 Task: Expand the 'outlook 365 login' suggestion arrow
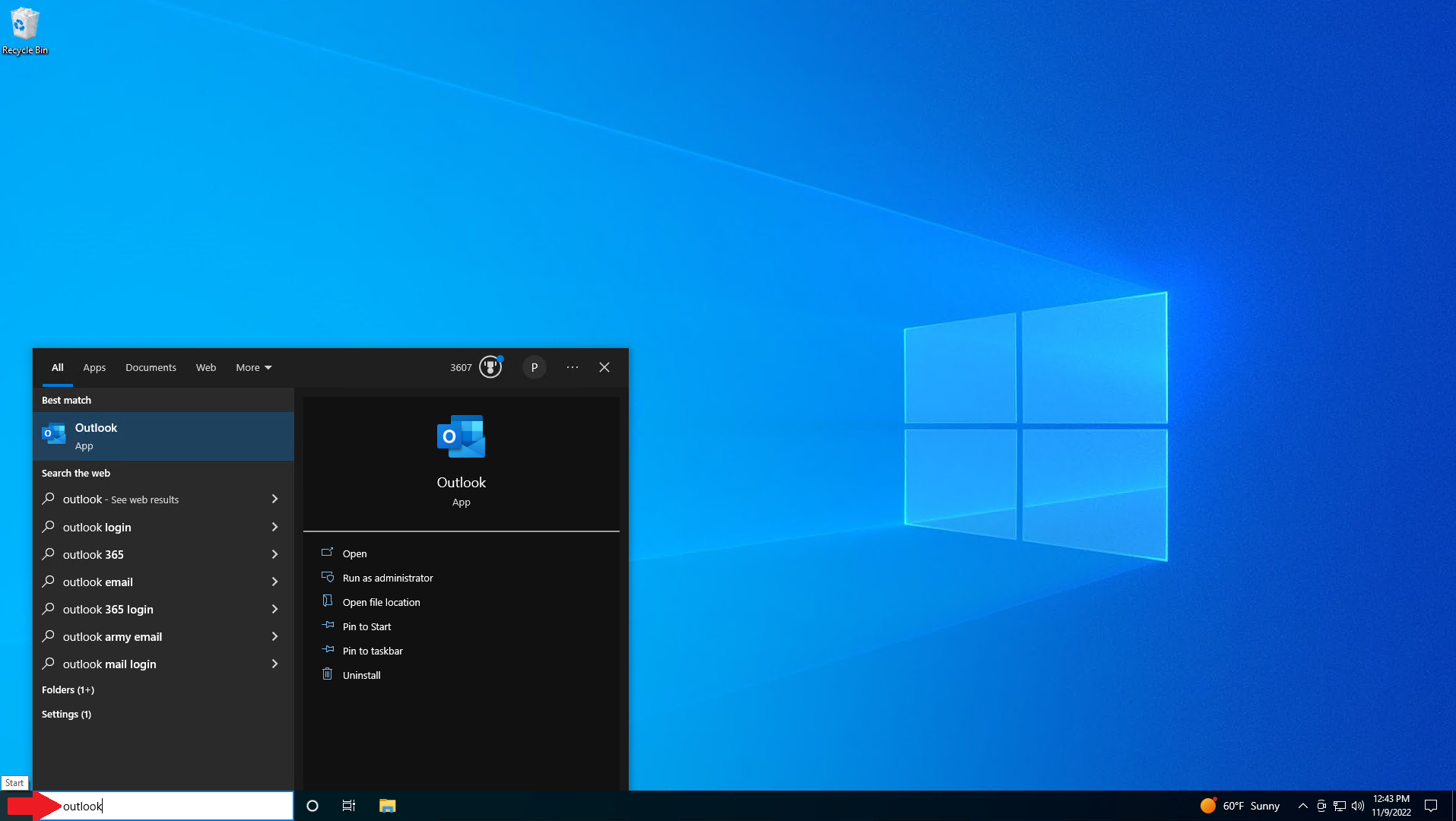pos(274,609)
